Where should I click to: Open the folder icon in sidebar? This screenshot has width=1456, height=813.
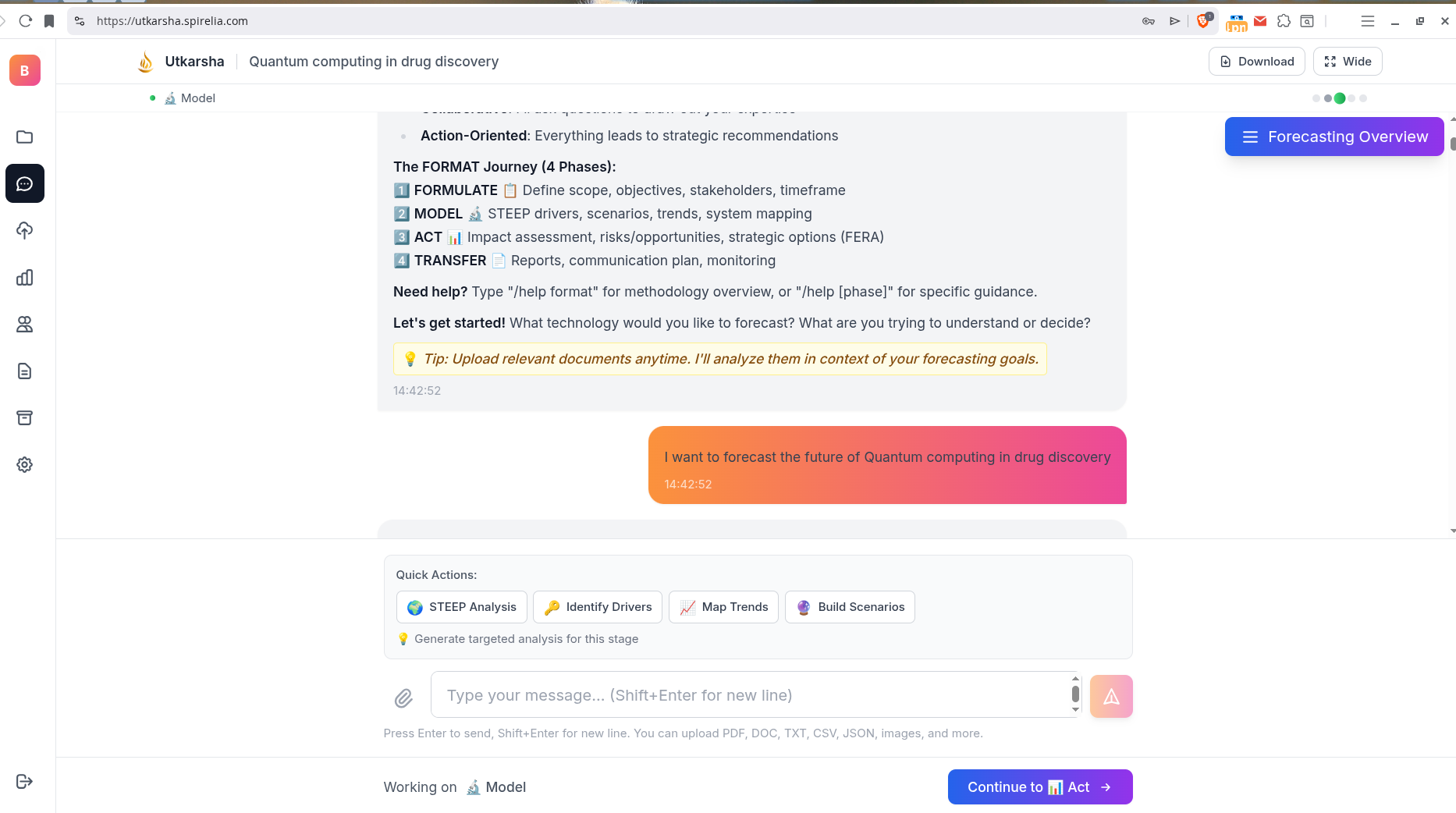tap(24, 137)
